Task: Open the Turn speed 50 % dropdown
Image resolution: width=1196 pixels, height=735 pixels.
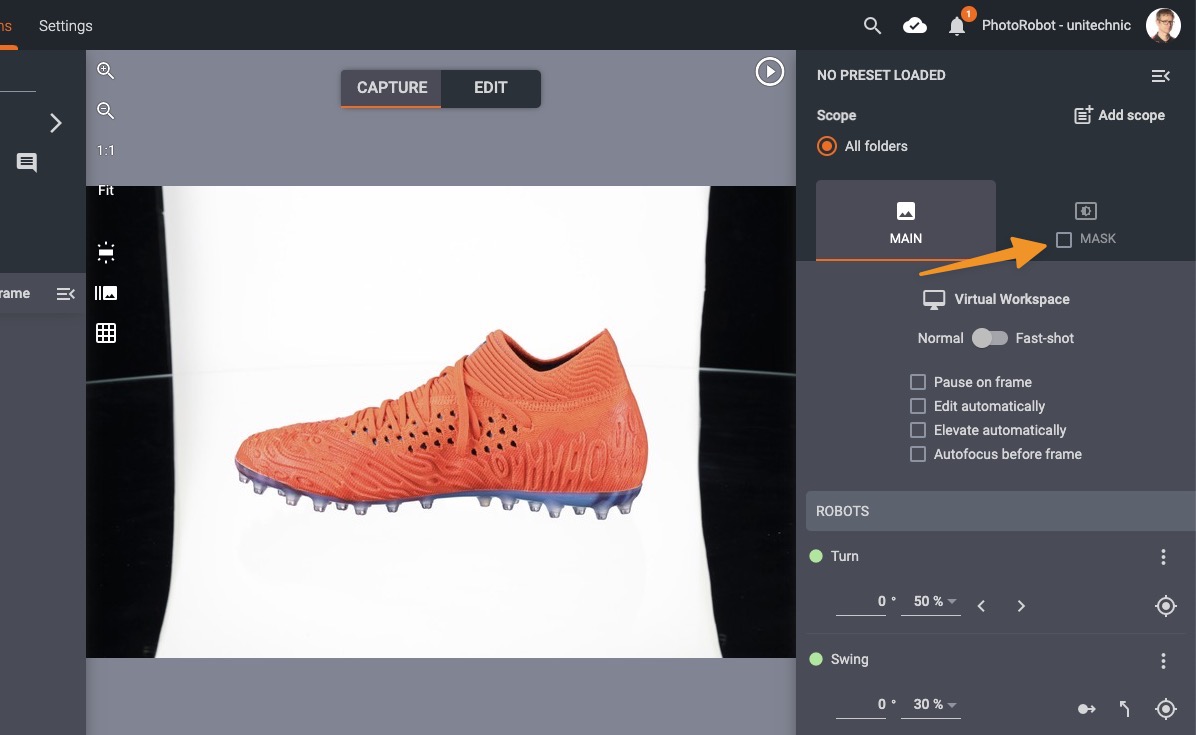Action: pyautogui.click(x=931, y=602)
